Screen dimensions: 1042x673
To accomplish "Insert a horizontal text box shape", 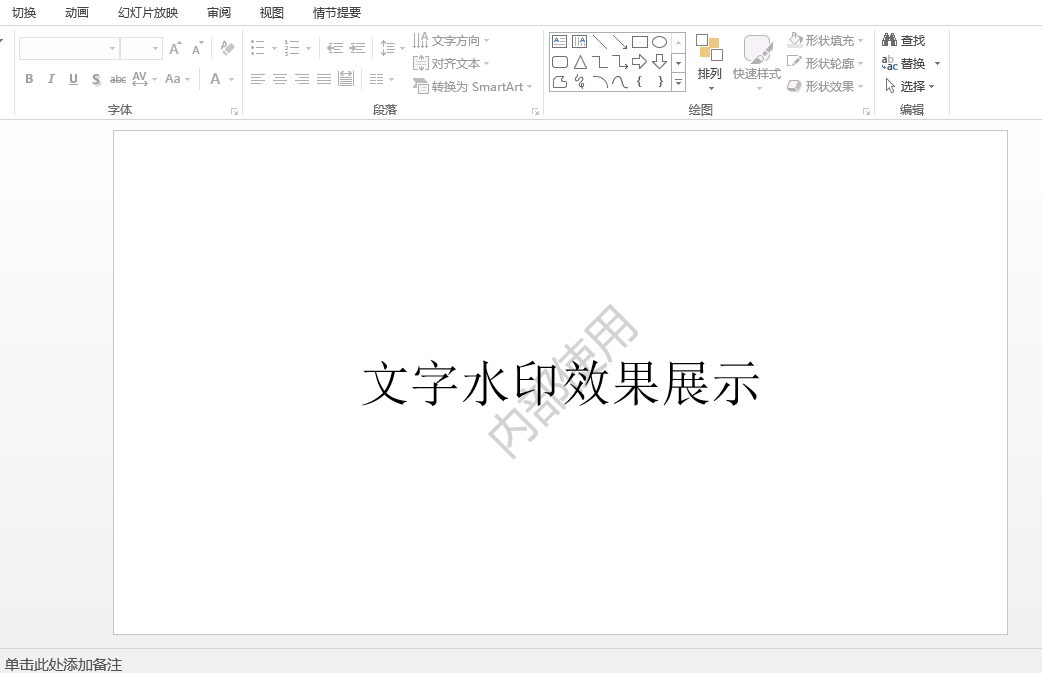I will (559, 41).
